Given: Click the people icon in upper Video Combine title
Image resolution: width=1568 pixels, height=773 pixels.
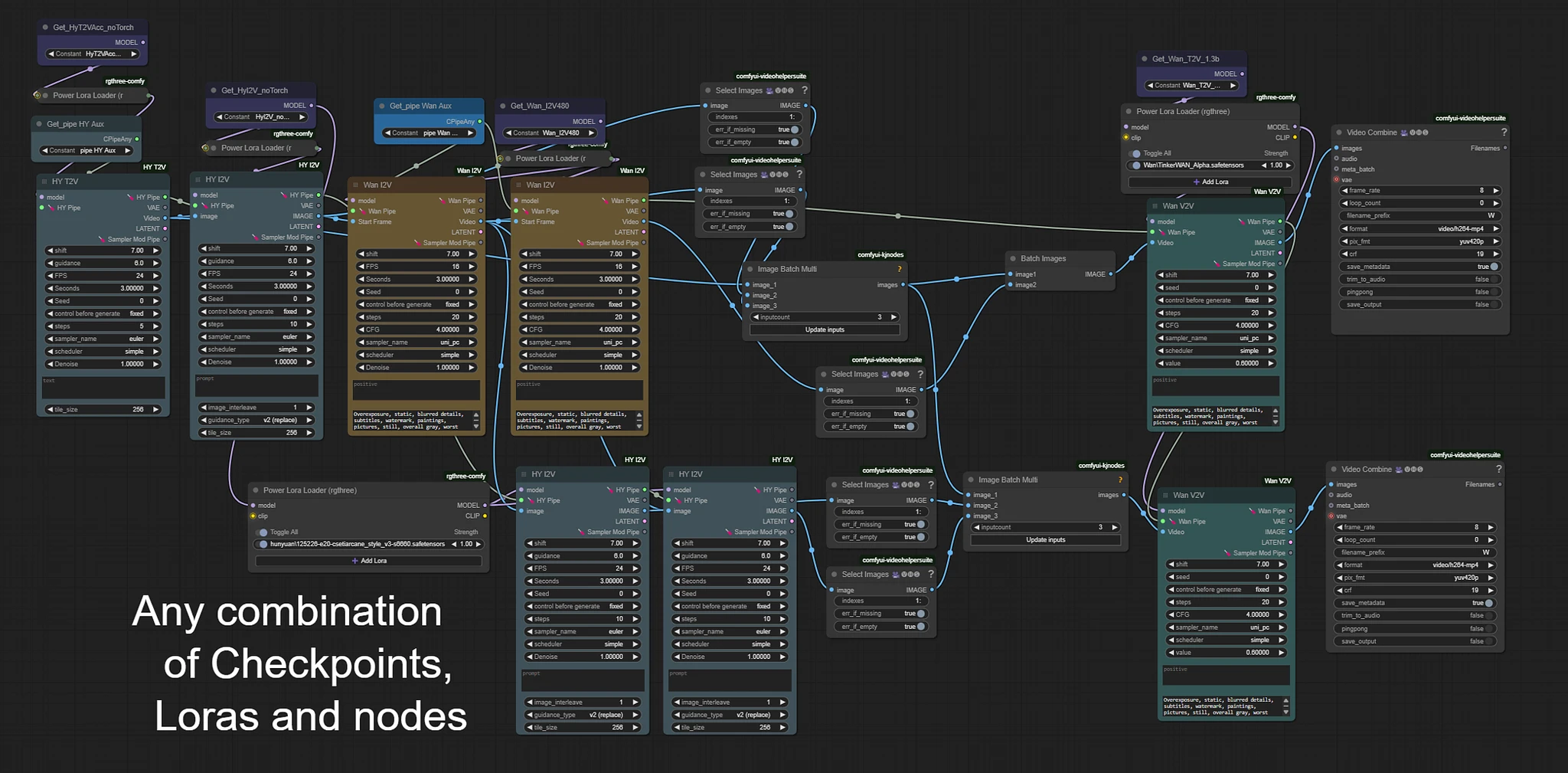Looking at the screenshot, I should point(1404,133).
